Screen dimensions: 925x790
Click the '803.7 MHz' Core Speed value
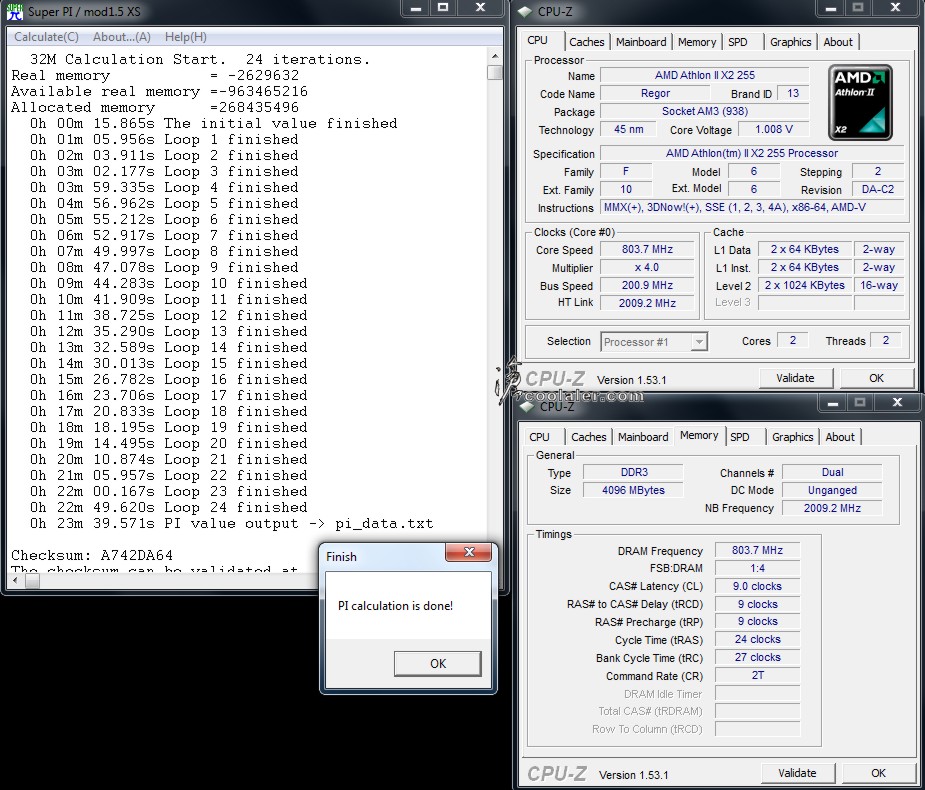[x=647, y=250]
